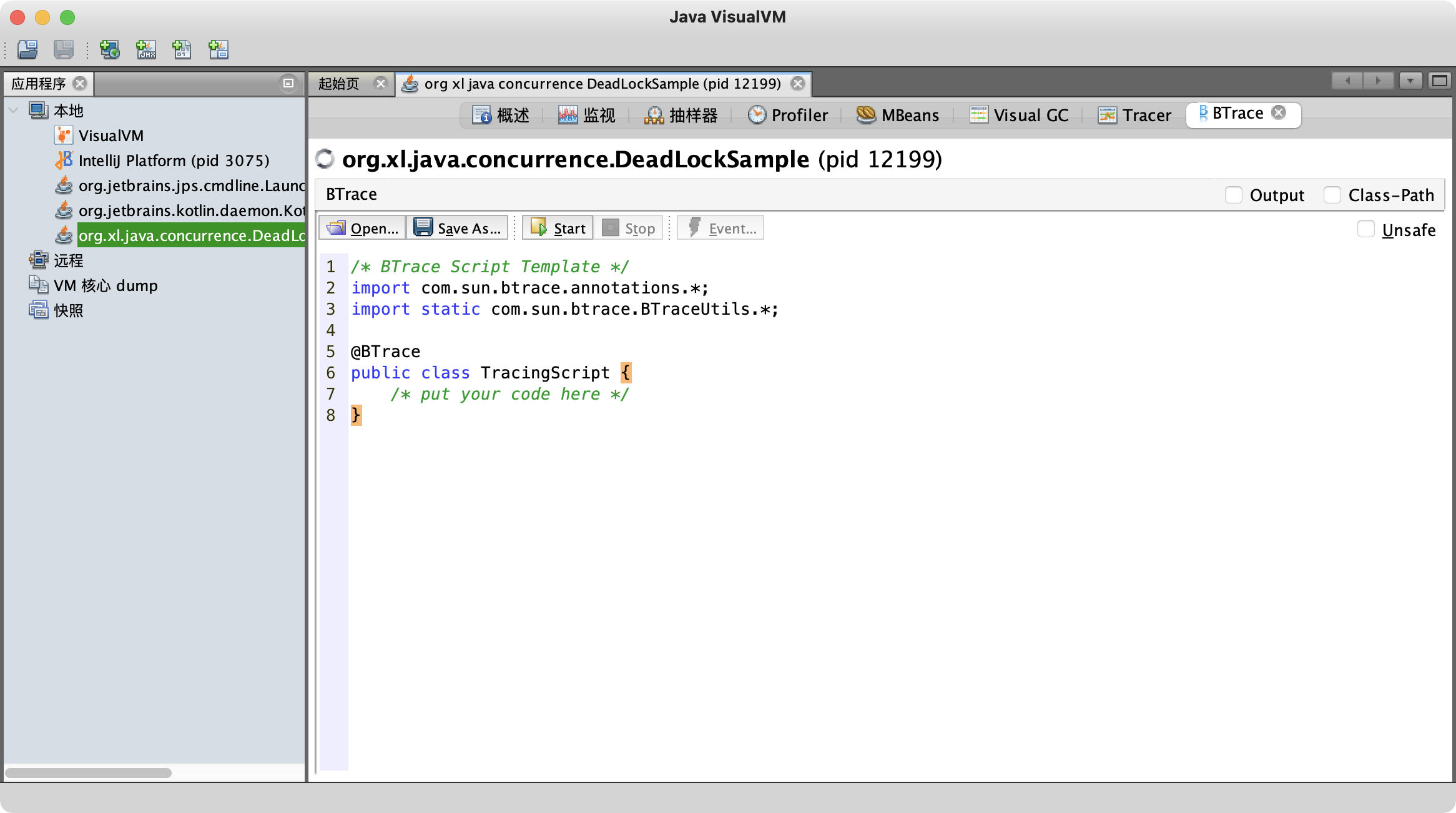This screenshot has height=813, width=1456.
Task: Open the 概述 overview tab
Action: (501, 115)
